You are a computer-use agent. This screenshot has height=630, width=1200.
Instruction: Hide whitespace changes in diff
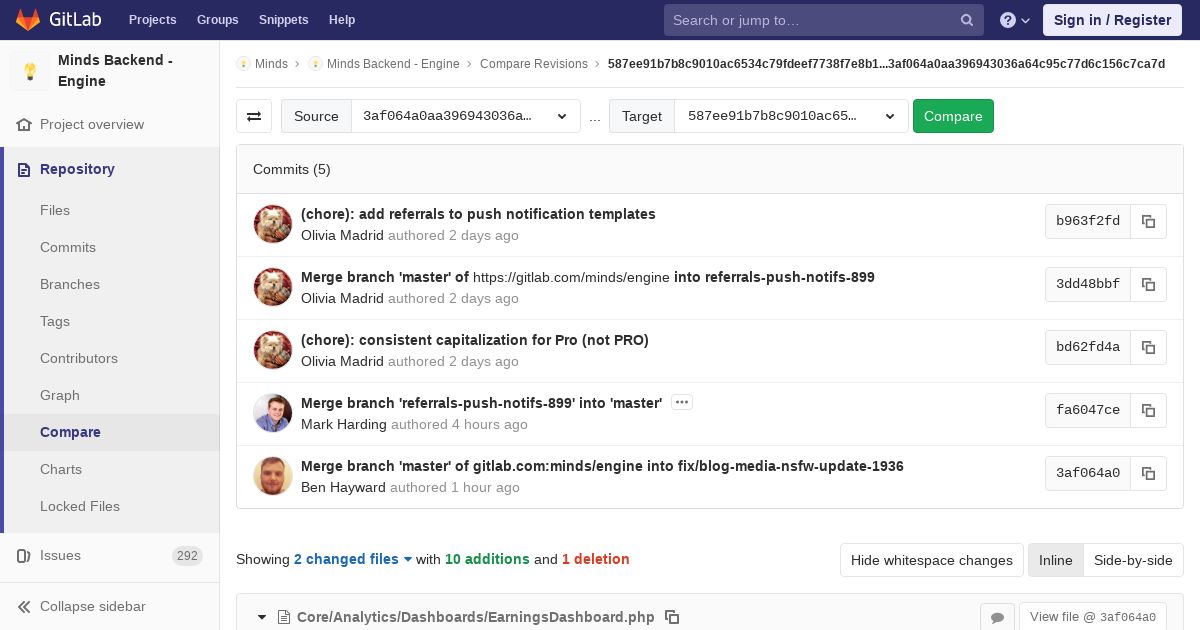click(x=931, y=560)
